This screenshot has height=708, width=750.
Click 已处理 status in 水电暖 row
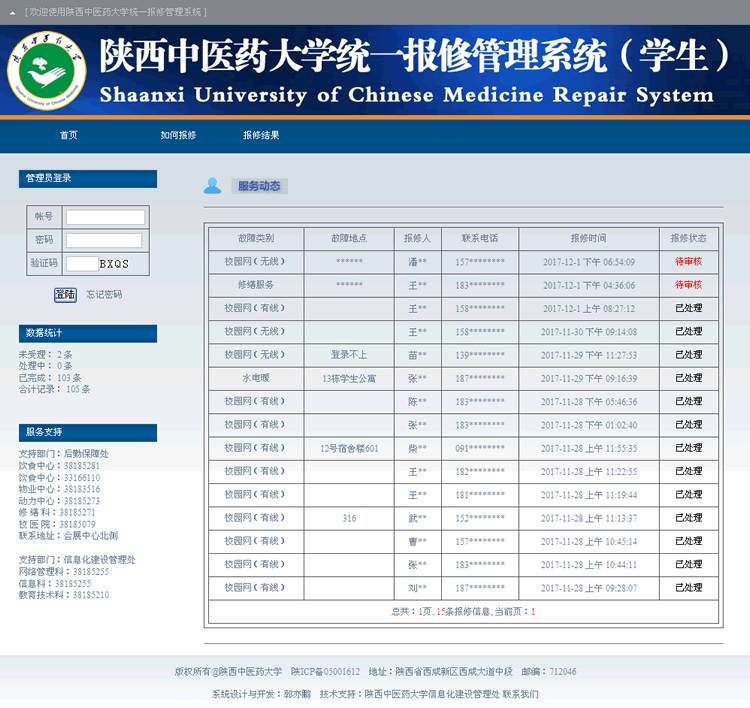click(x=689, y=378)
